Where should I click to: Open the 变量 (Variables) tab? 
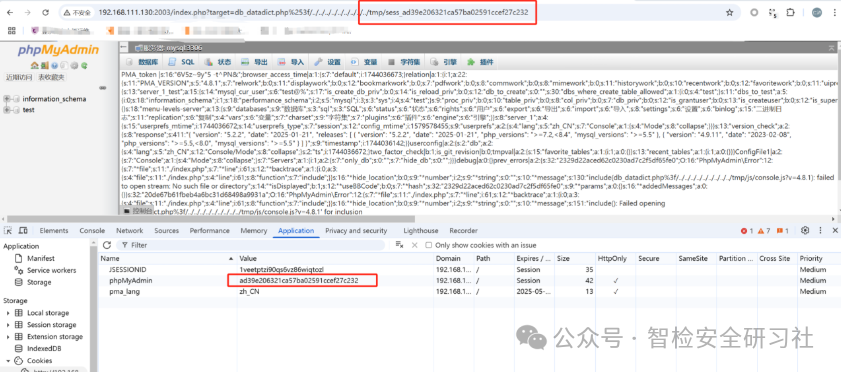tap(364, 62)
